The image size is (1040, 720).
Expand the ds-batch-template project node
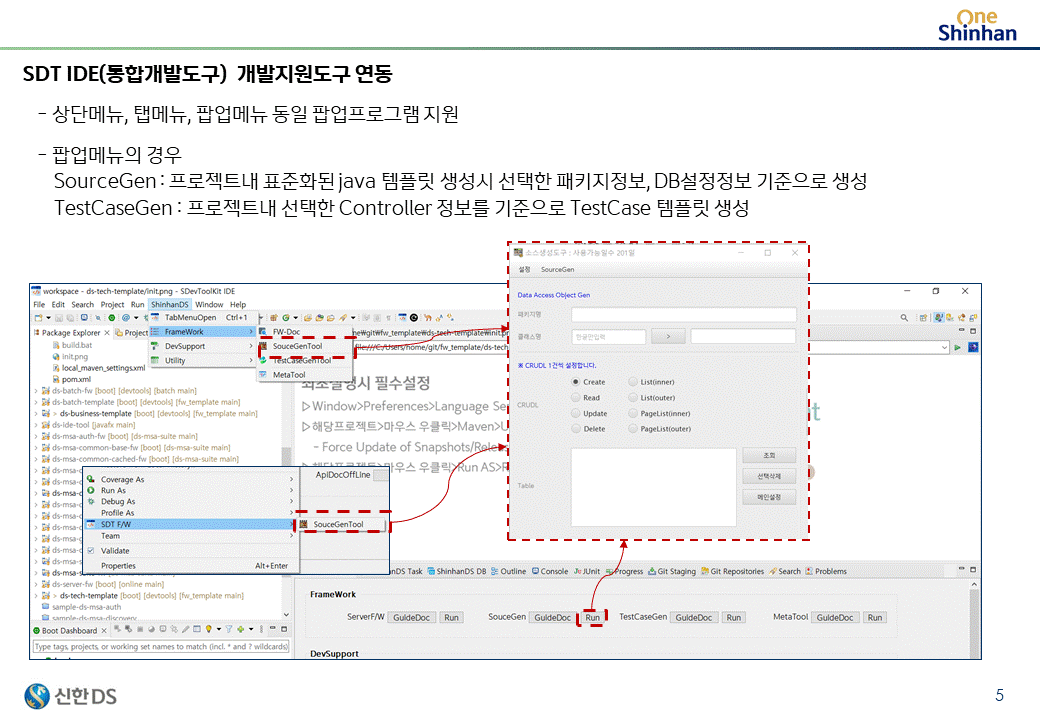pyautogui.click(x=36, y=402)
